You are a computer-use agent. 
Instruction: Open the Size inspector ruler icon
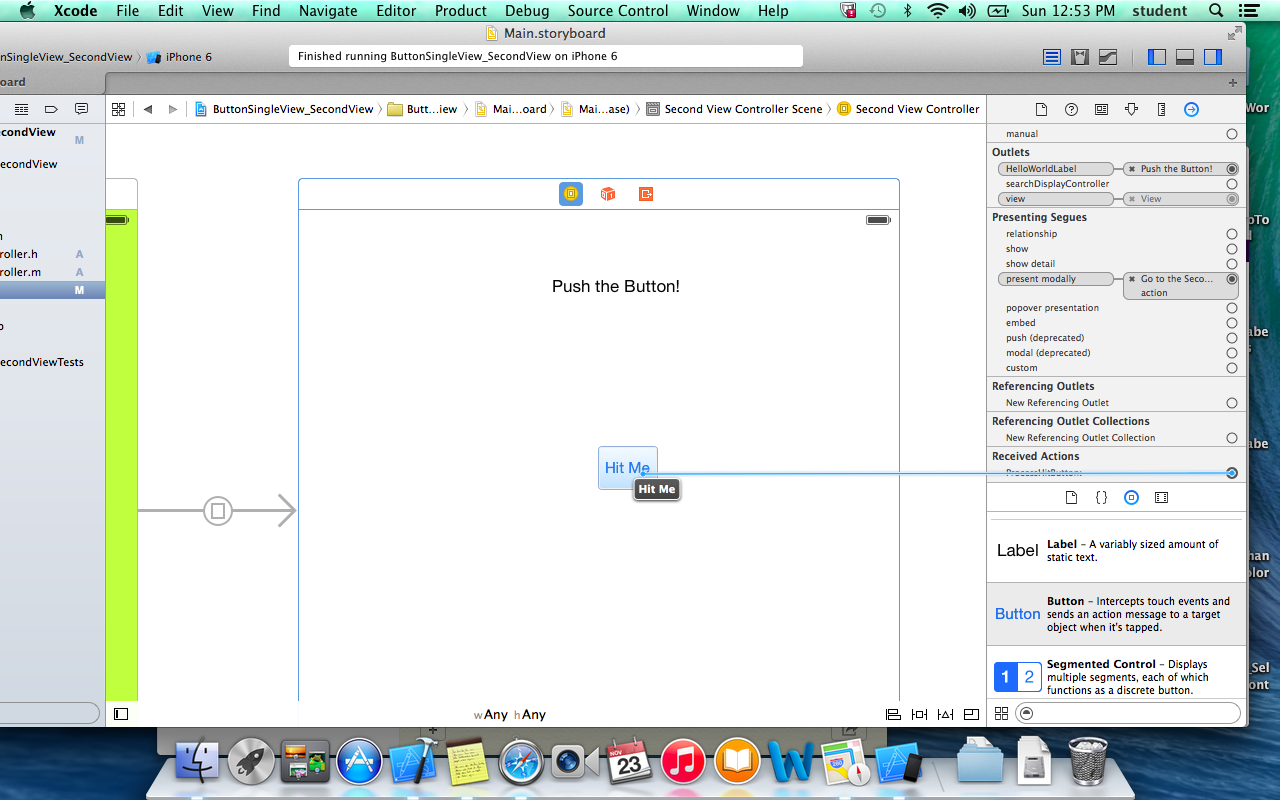click(1161, 110)
